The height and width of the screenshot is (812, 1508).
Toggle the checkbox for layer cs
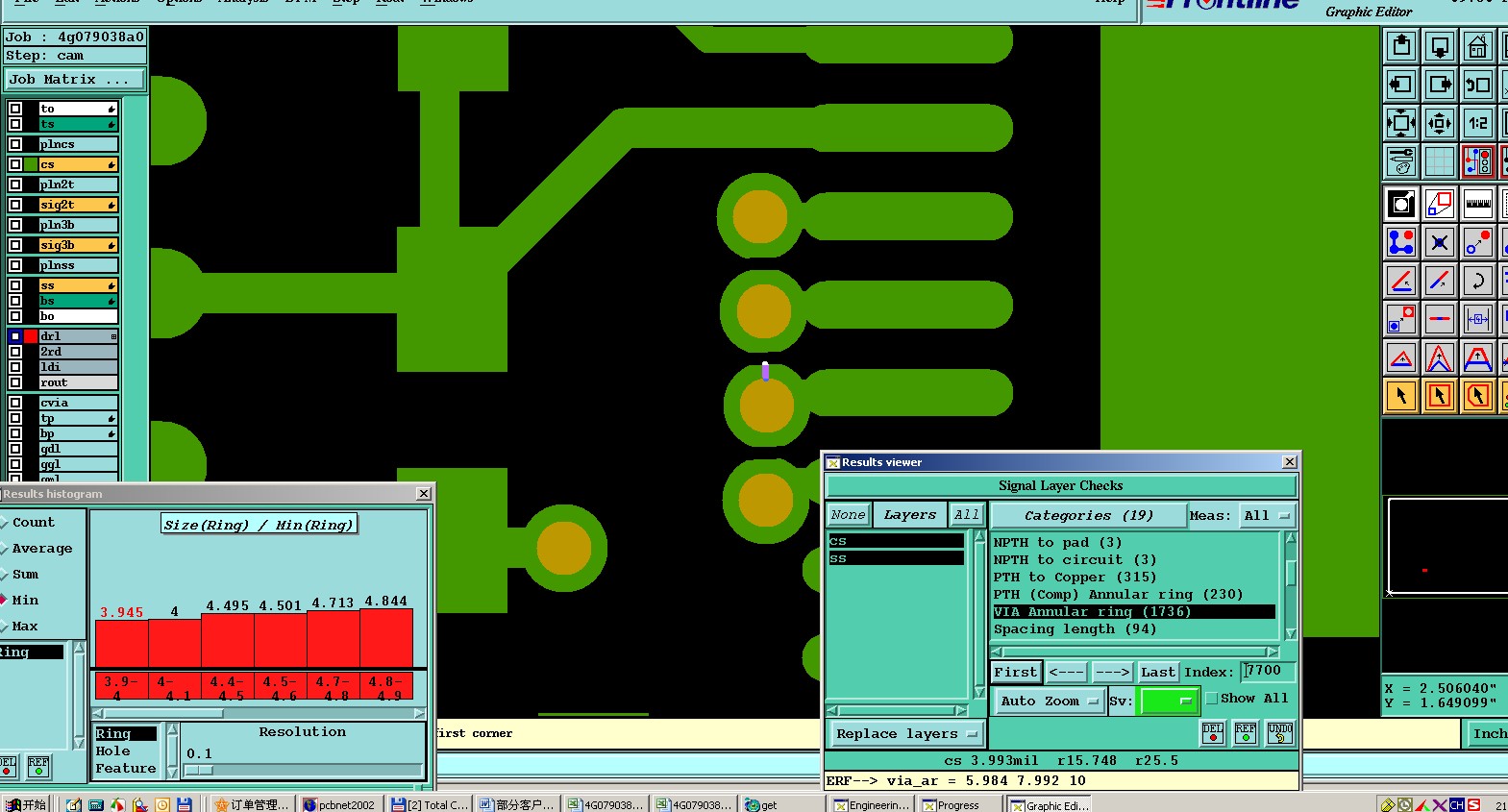[x=15, y=164]
